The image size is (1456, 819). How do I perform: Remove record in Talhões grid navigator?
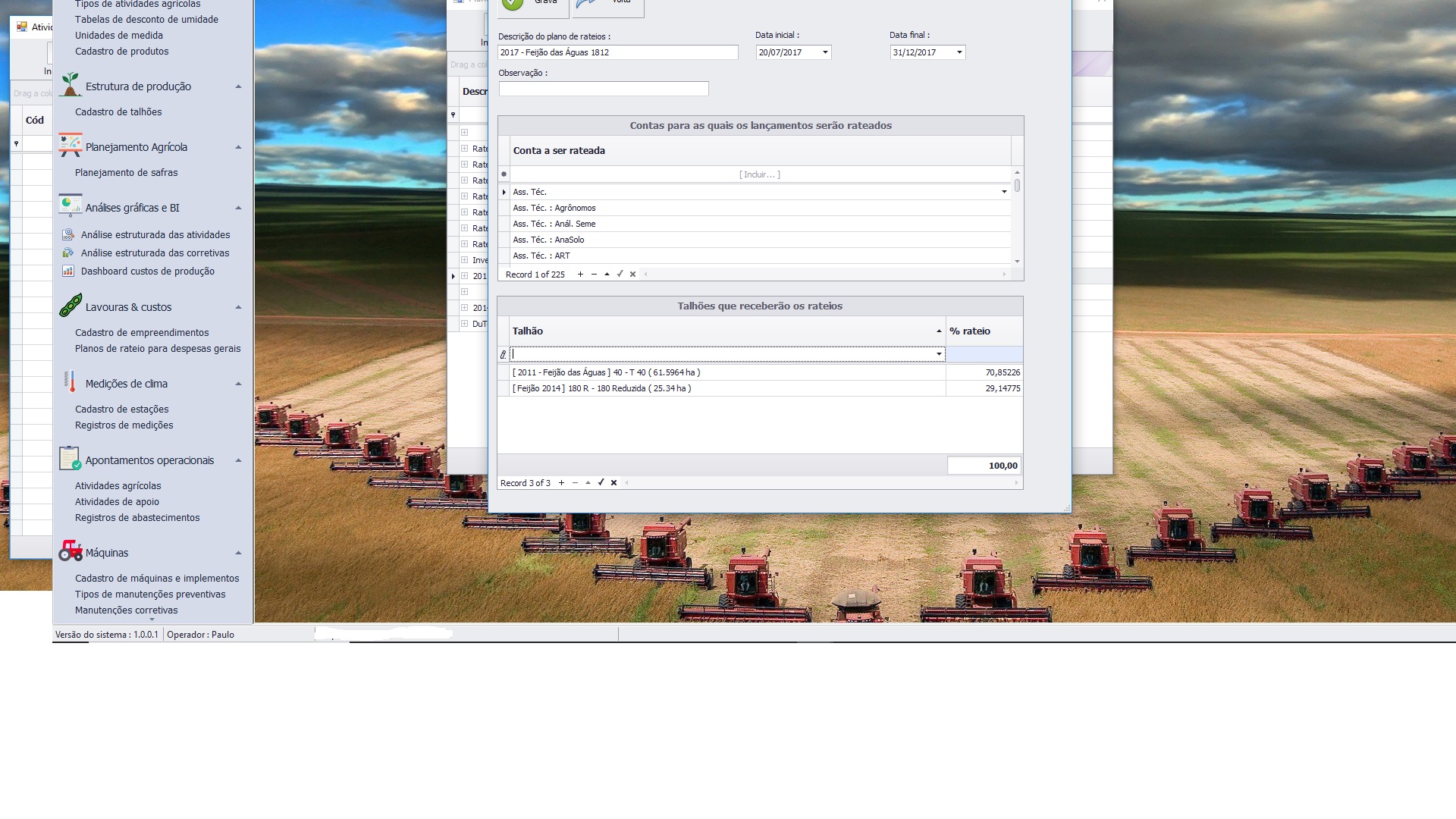click(575, 483)
